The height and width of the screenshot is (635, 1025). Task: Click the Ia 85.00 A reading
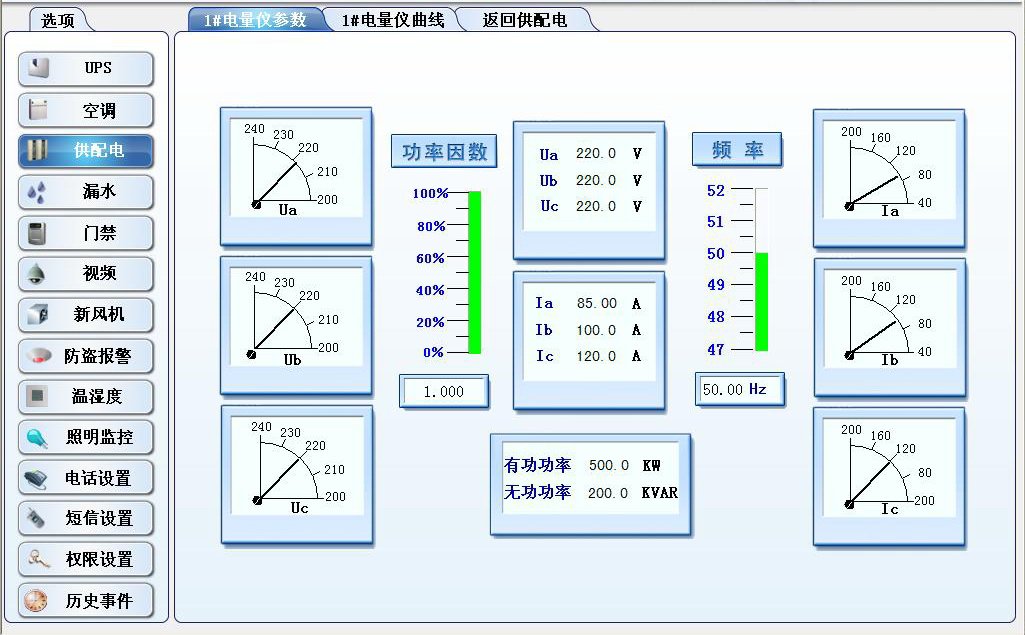[588, 303]
